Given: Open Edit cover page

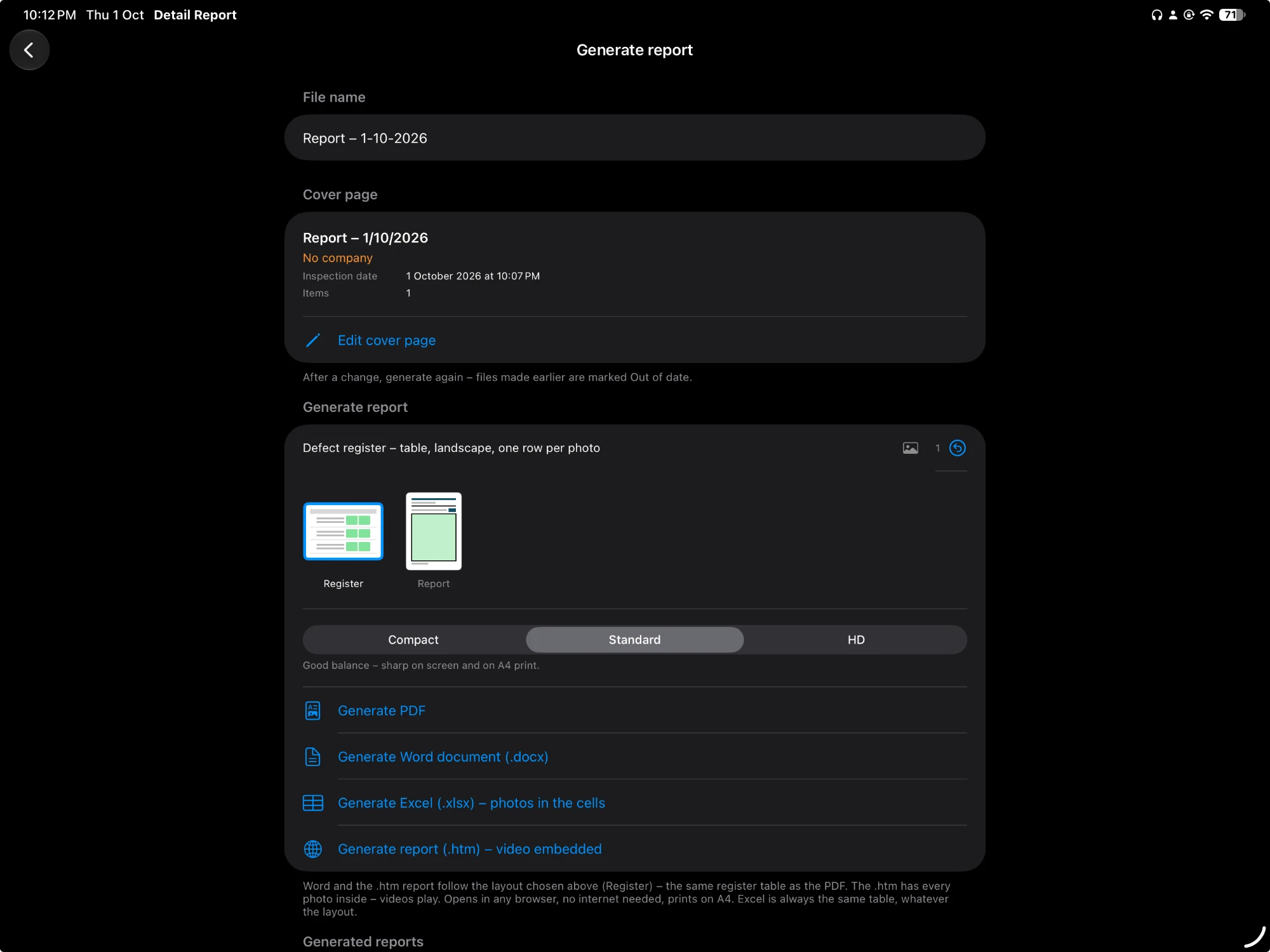Looking at the screenshot, I should 387,340.
